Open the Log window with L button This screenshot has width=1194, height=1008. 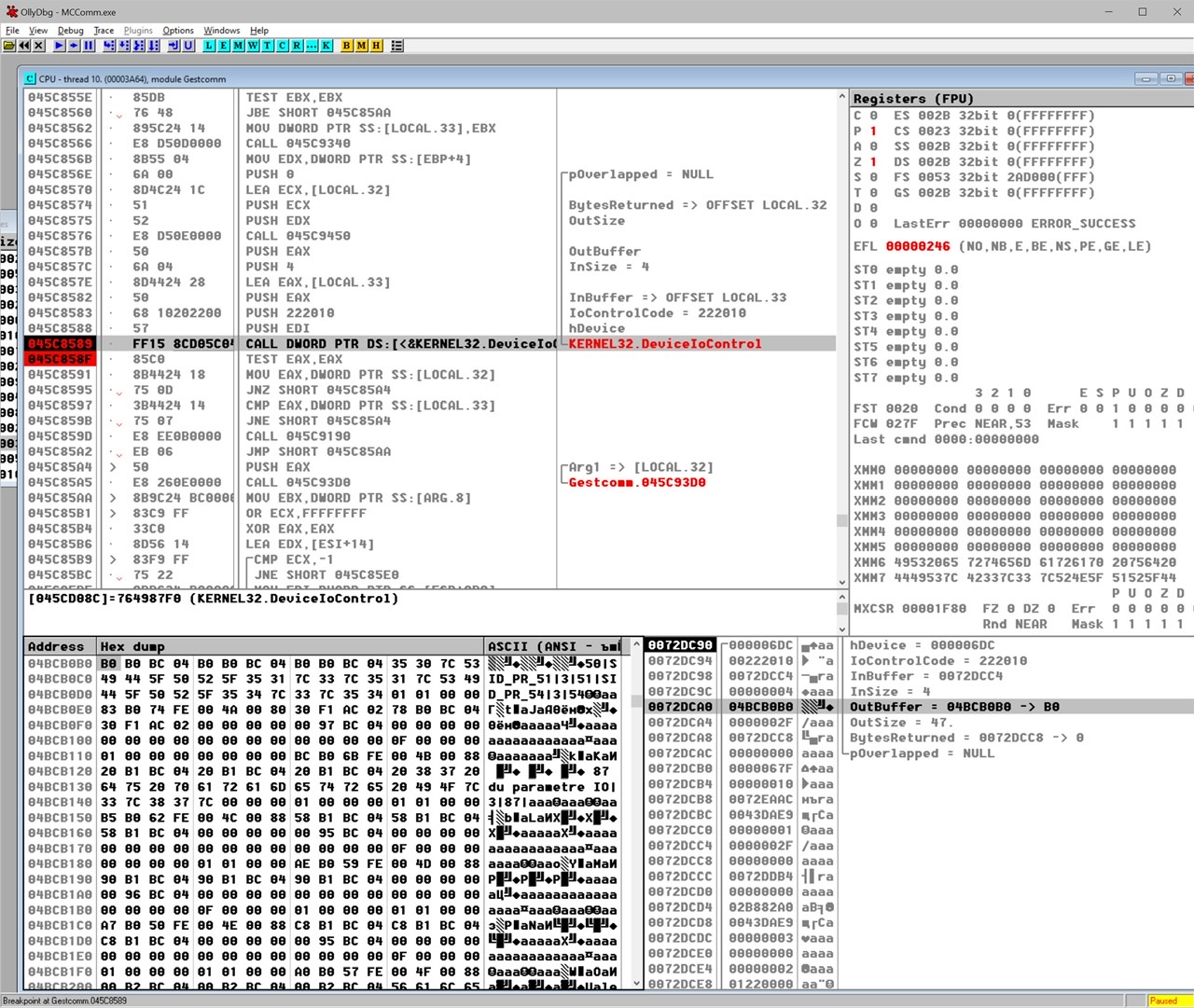point(209,46)
